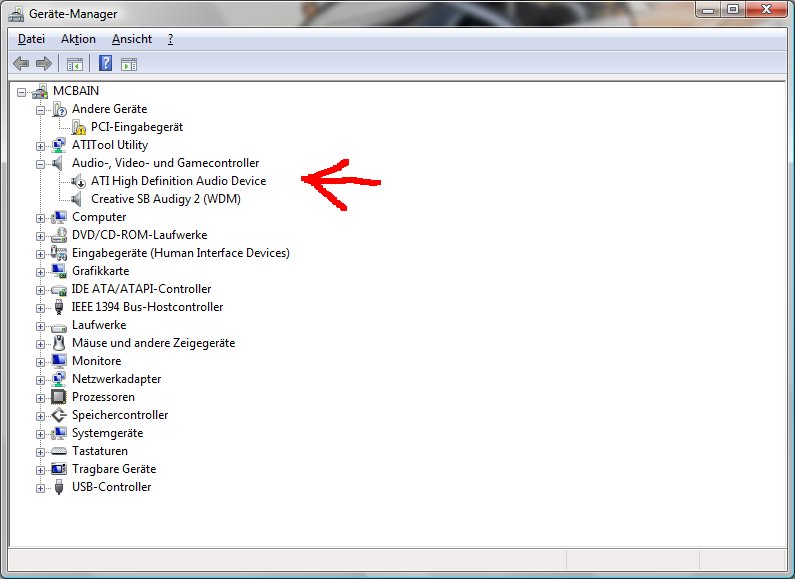Maximize the Geräte-Manager window

pos(733,9)
